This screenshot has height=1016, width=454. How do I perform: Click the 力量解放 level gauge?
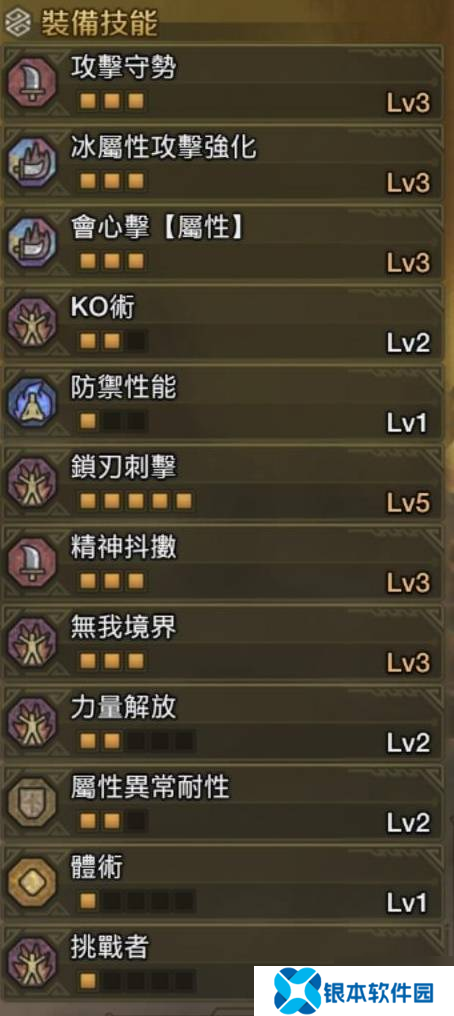pos(135,741)
